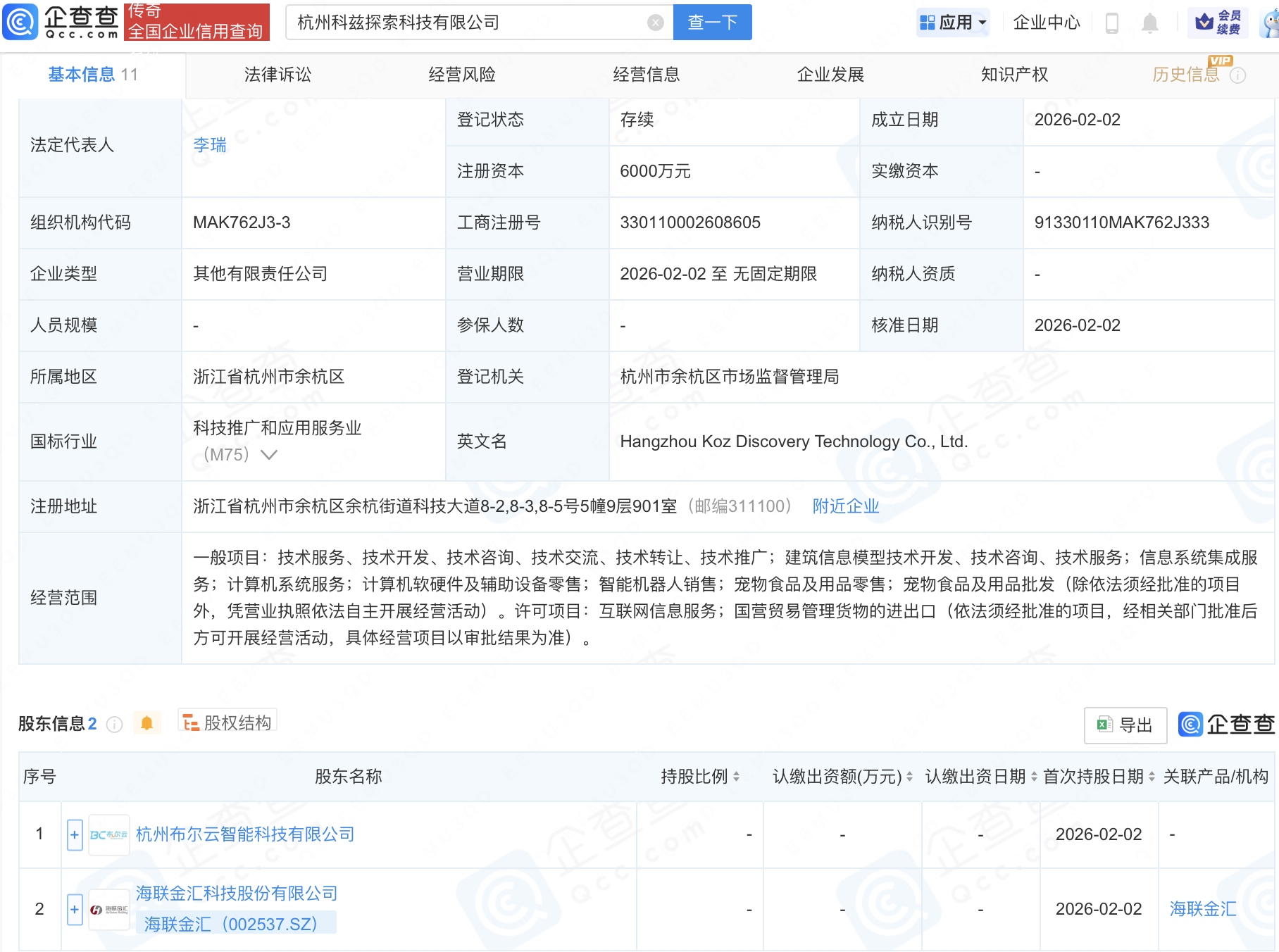The image size is (1279, 952).
Task: Click the Qichacha logo in header
Action: point(62,22)
